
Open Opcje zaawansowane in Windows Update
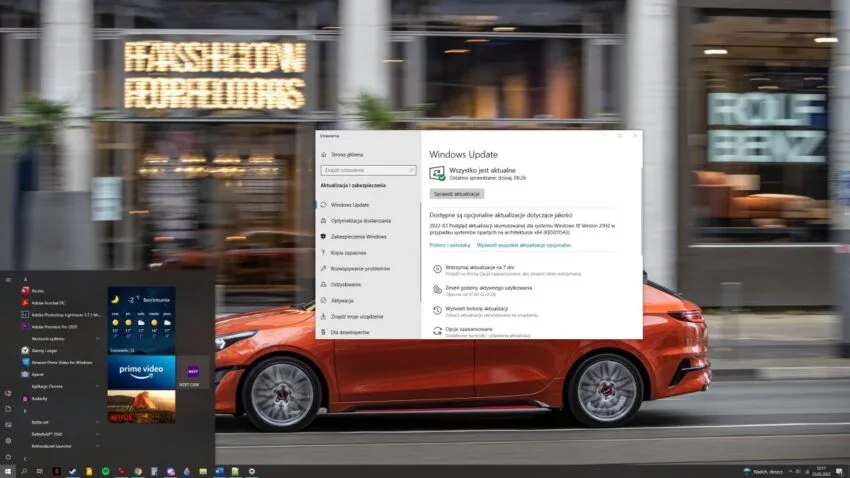pyautogui.click(x=469, y=330)
